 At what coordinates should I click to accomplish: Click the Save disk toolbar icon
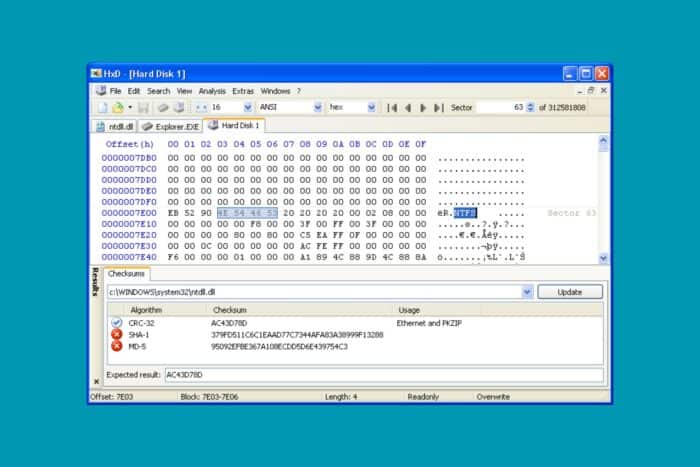(143, 107)
